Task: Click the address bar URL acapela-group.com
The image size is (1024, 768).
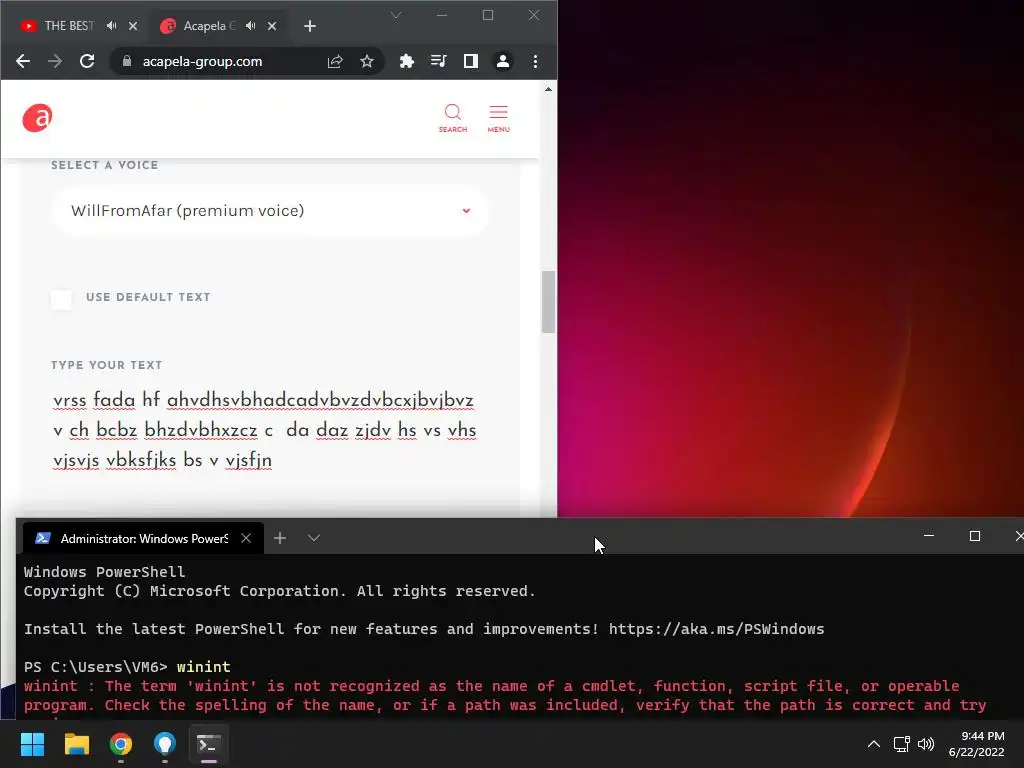Action: click(202, 61)
